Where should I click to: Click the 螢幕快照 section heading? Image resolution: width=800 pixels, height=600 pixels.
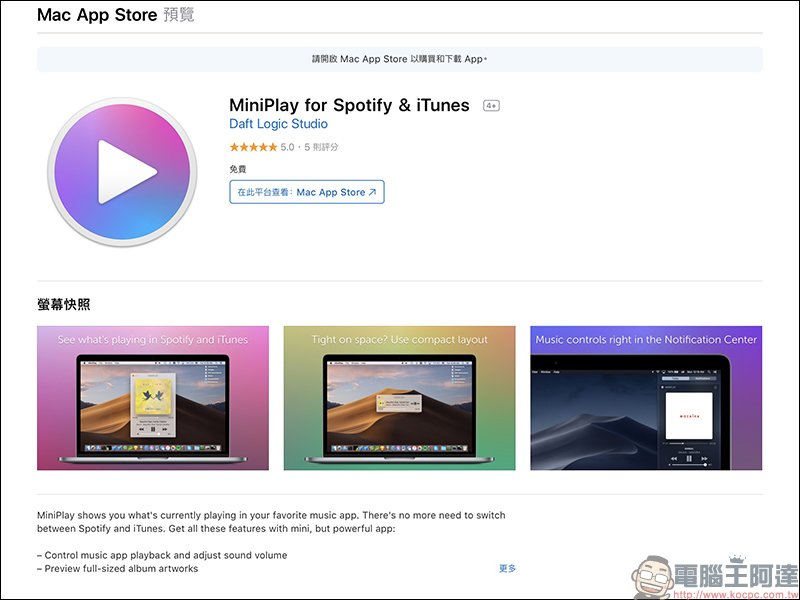(x=64, y=305)
